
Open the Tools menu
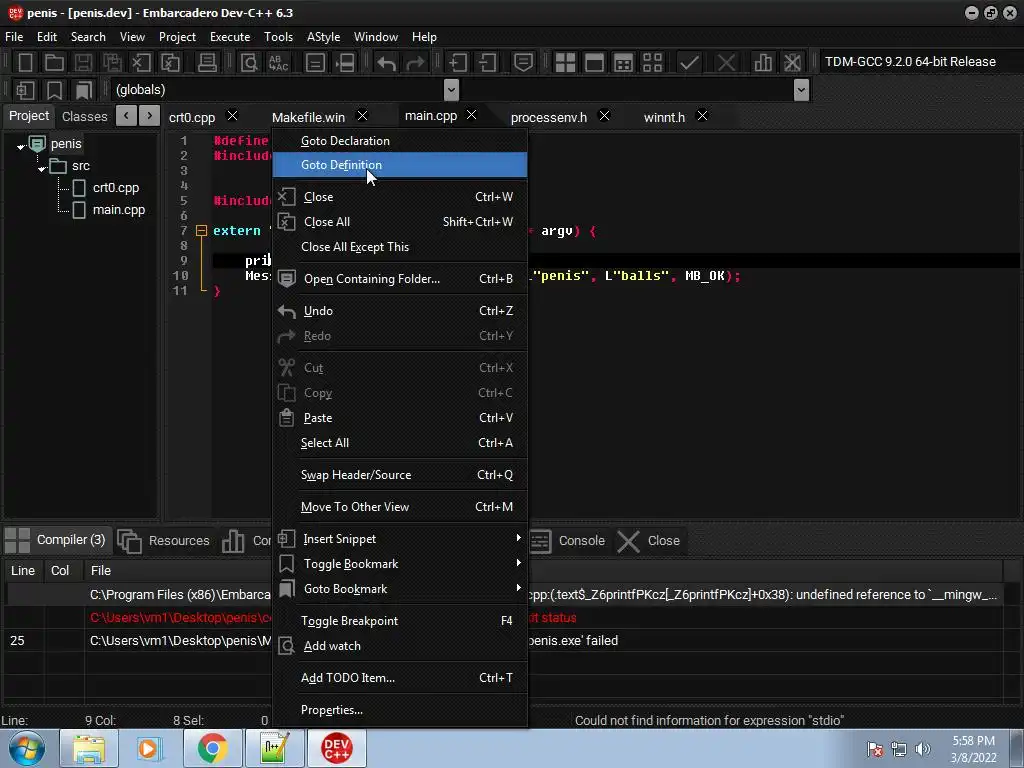click(x=278, y=37)
